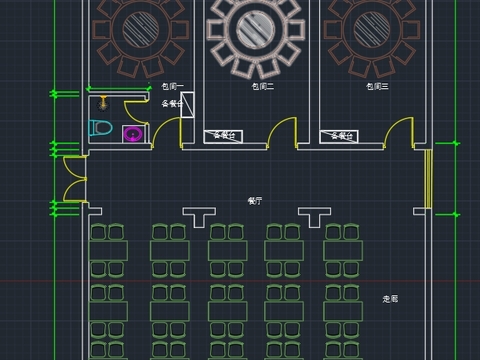Viewport: 480px width, 360px height.
Task: Pick the hatched turntable in 包间一
Action: (141, 29)
